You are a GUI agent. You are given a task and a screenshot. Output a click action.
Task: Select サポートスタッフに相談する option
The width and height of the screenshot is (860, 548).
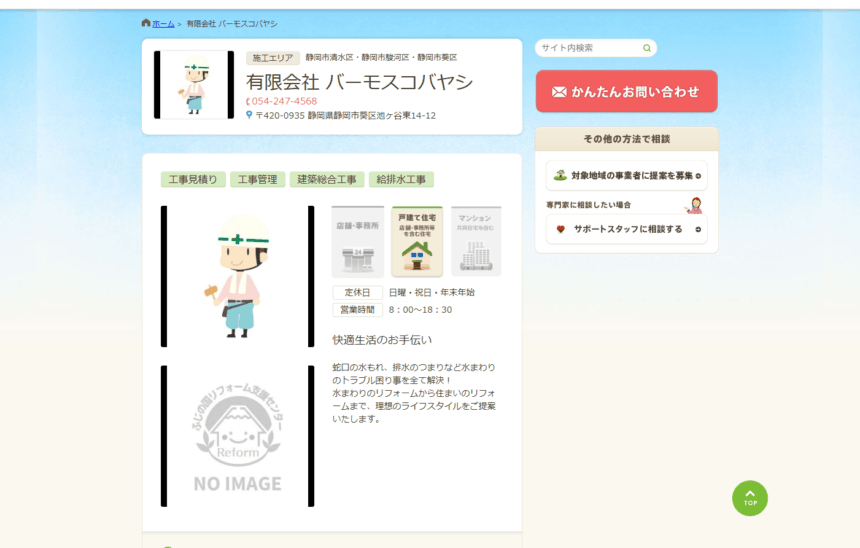(x=626, y=229)
